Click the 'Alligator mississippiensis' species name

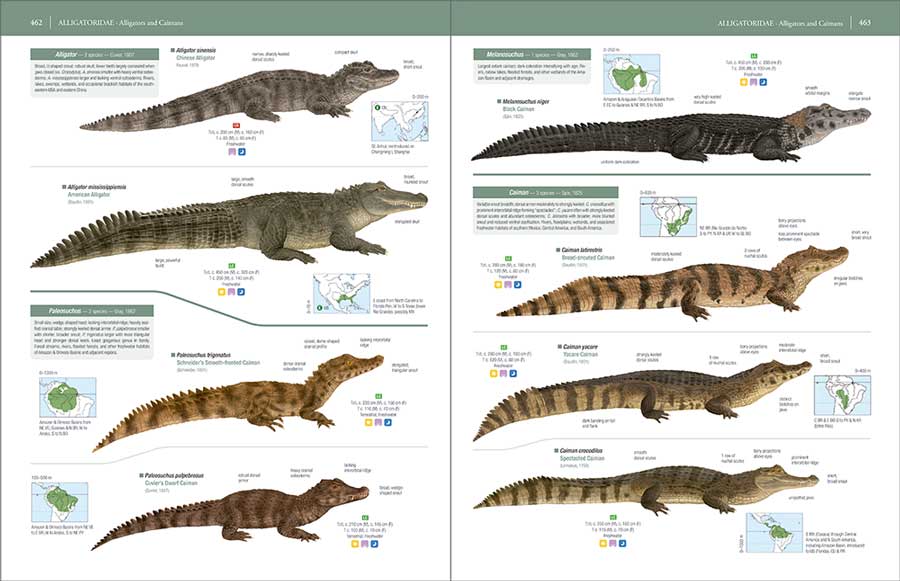point(96,187)
